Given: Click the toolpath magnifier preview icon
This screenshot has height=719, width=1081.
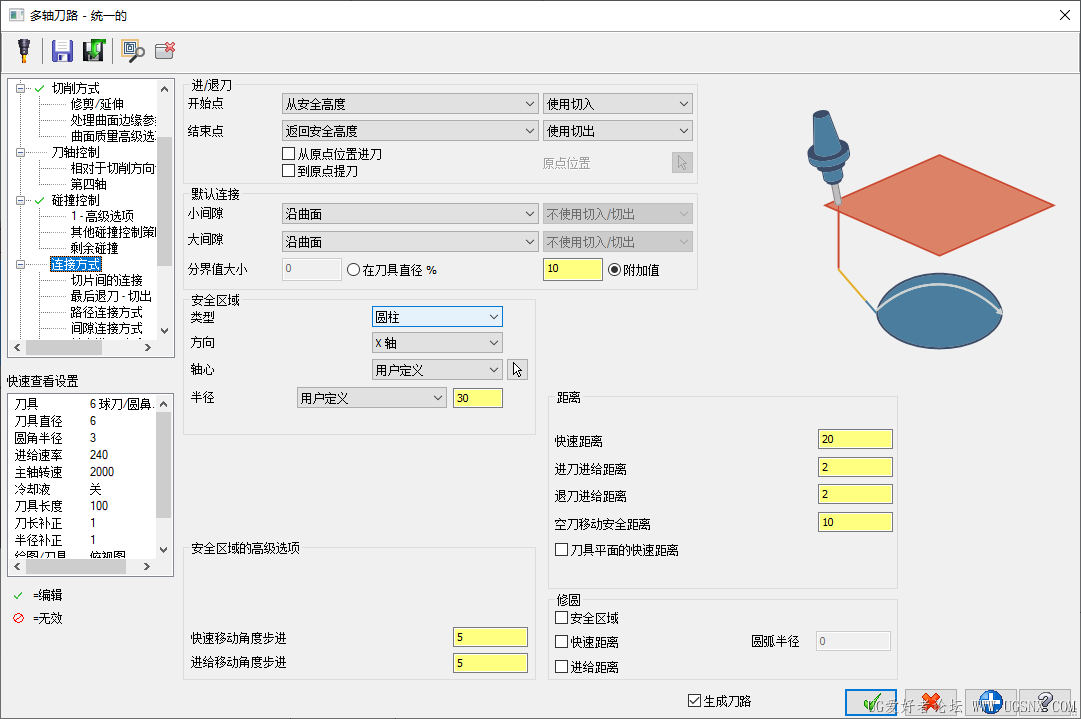Looking at the screenshot, I should click(x=132, y=50).
